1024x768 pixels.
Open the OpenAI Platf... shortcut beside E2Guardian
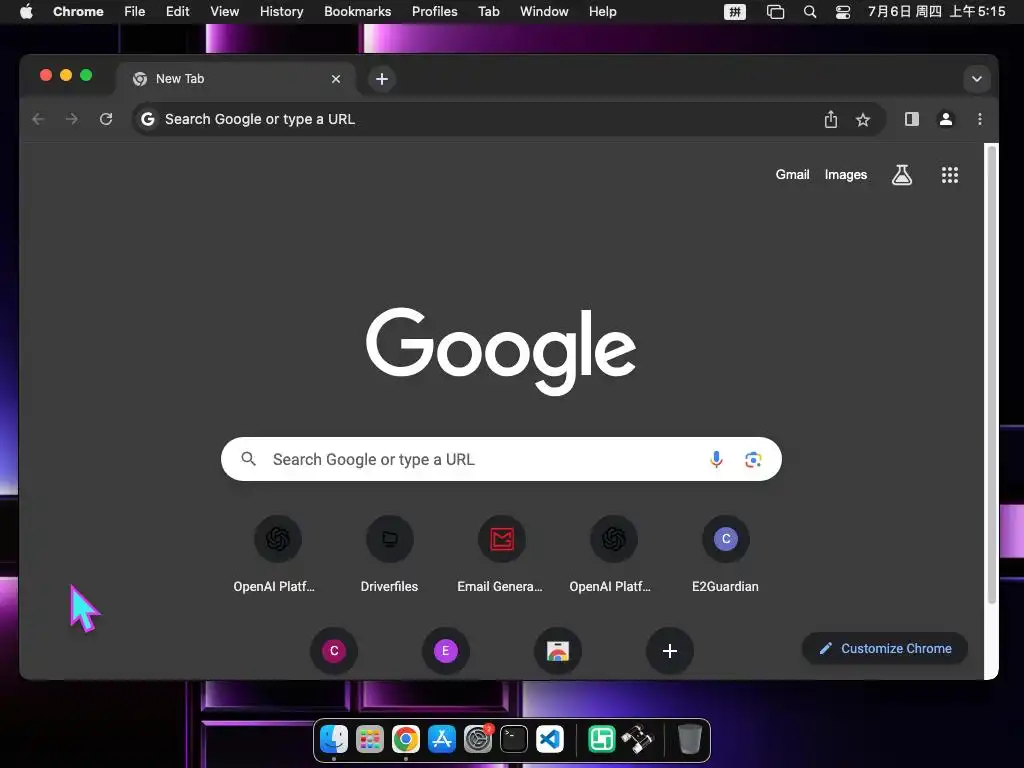pos(613,552)
